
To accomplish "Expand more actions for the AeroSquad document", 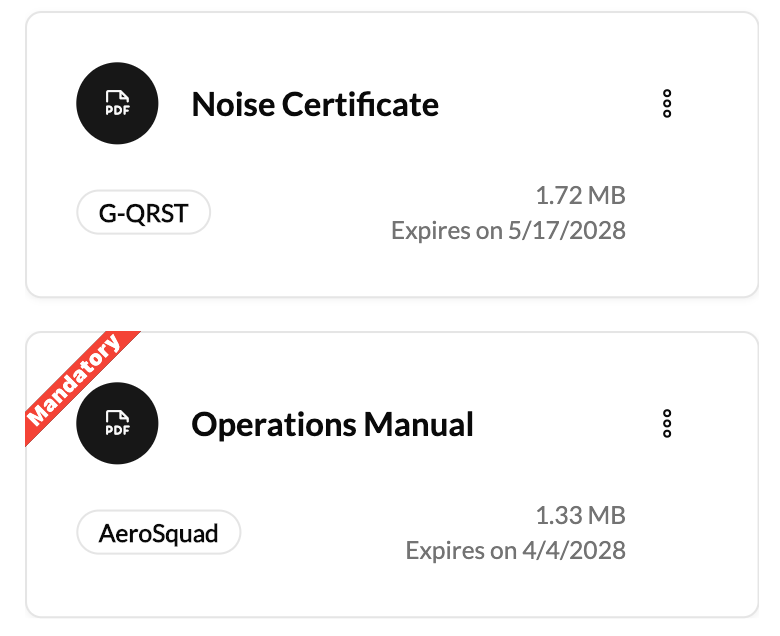I will [x=667, y=424].
